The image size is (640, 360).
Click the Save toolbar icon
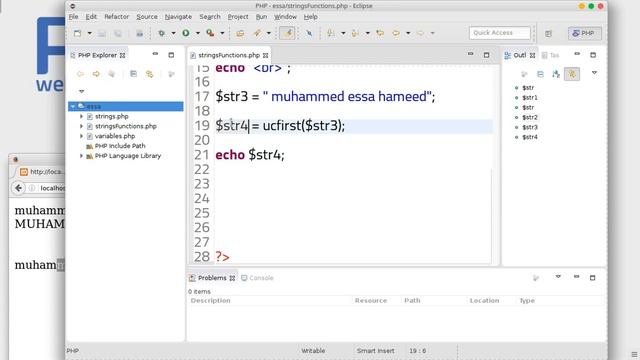tap(102, 33)
